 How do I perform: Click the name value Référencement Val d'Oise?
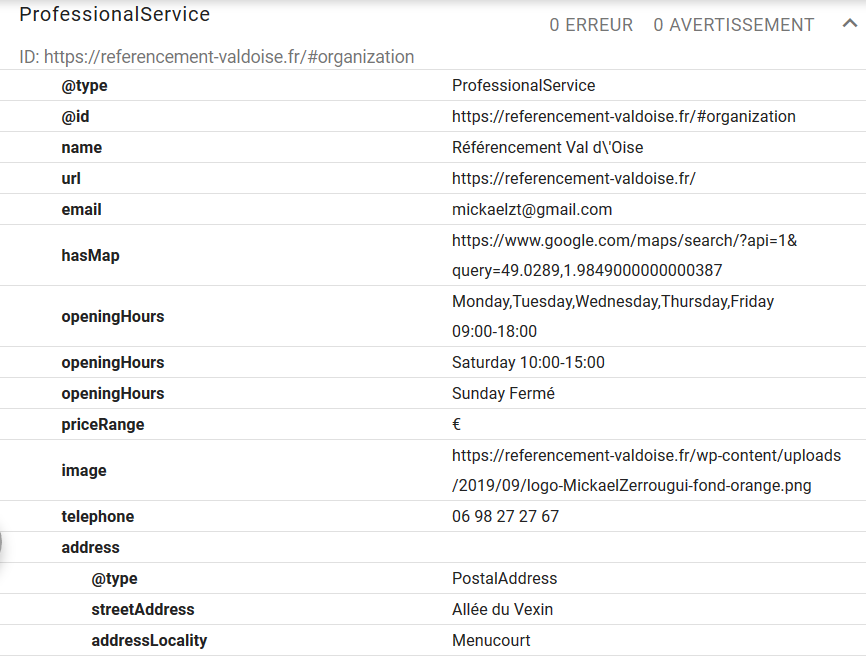(x=547, y=147)
